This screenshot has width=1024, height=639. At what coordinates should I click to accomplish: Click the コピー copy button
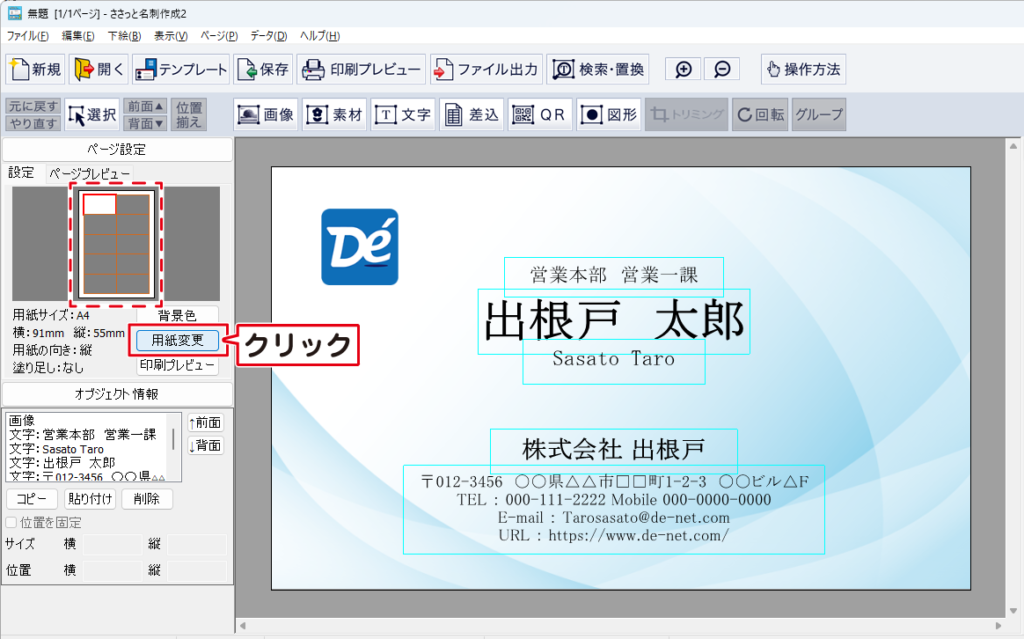pos(32,499)
